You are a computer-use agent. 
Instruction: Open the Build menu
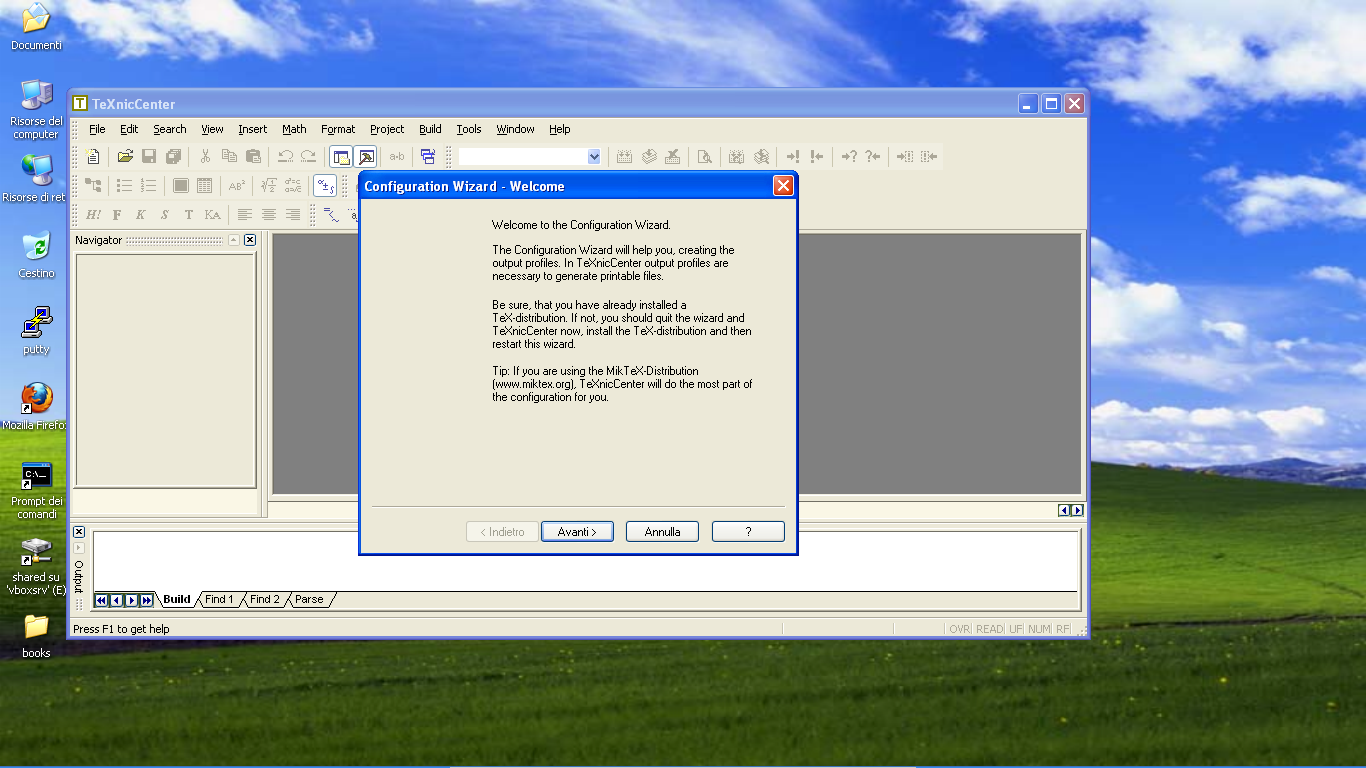430,129
